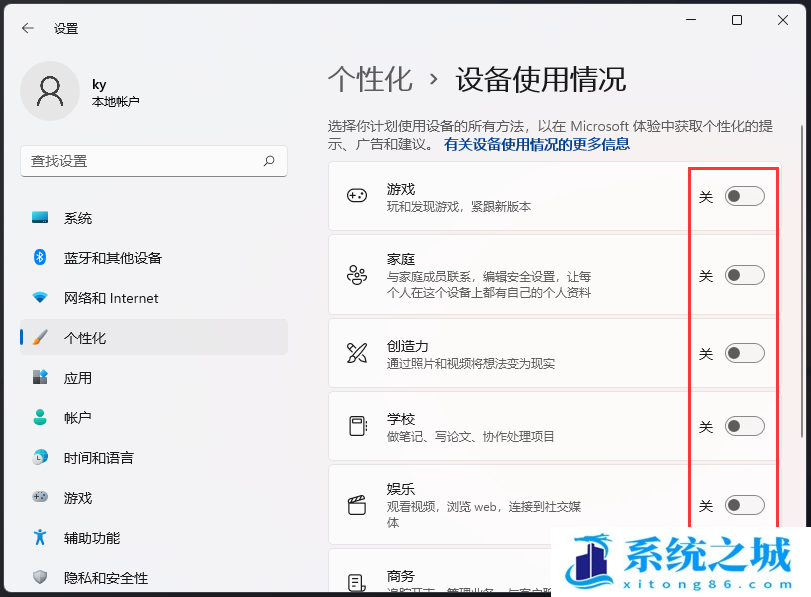Enable the 创造力 toggle switch
Screen dimensions: 811x597
tap(744, 353)
